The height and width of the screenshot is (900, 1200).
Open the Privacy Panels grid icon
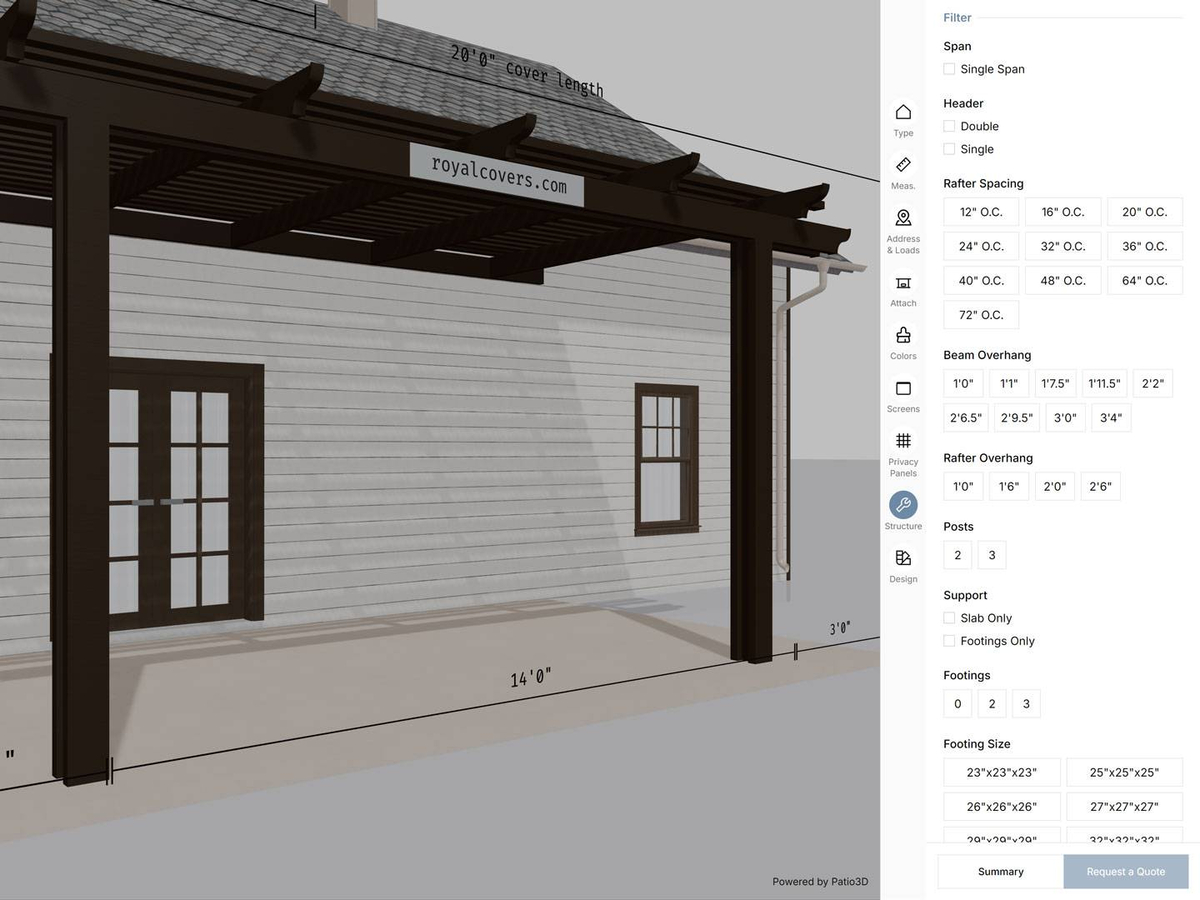(903, 441)
